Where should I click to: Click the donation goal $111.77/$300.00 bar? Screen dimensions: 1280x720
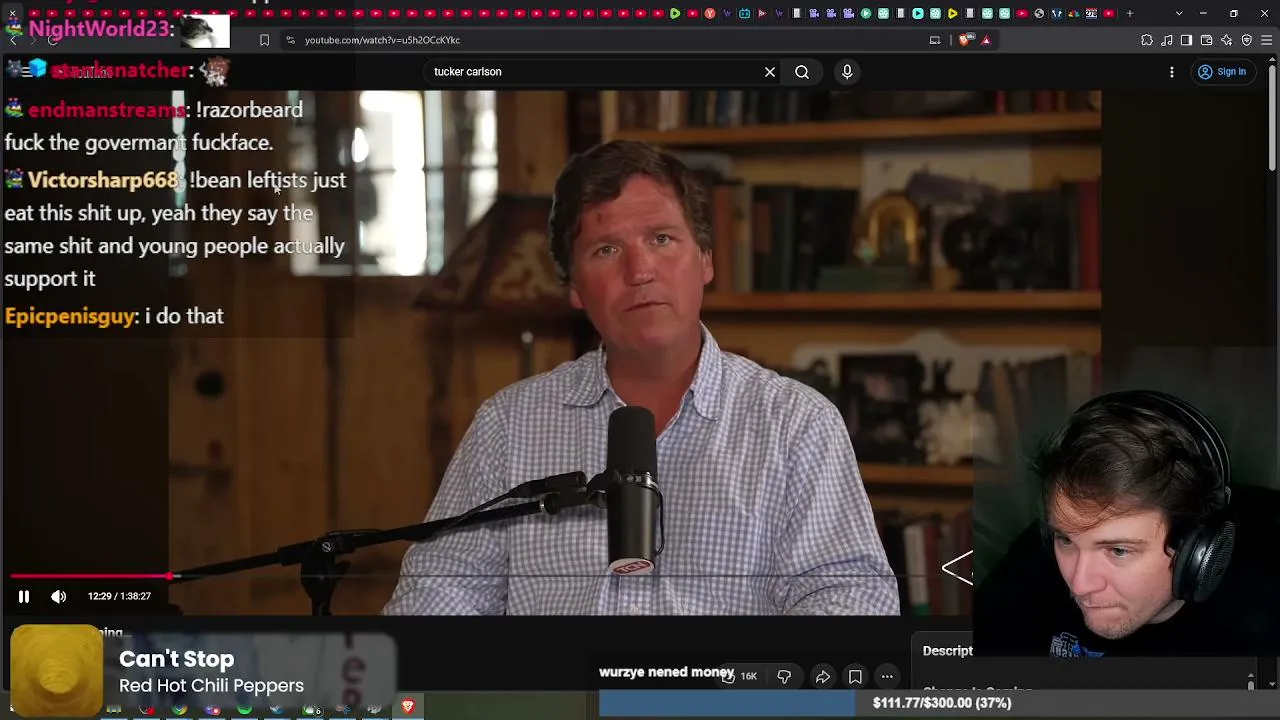pyautogui.click(x=940, y=703)
